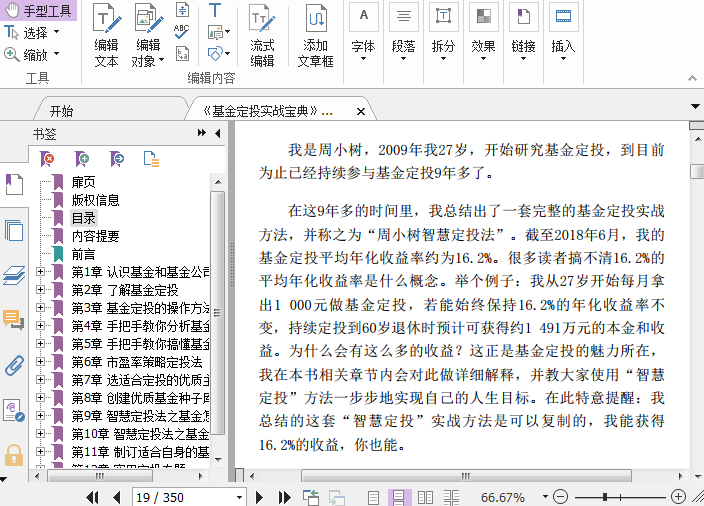Image resolution: width=704 pixels, height=506 pixels.
Task: Switch to two-page facing view
Action: coord(425,497)
